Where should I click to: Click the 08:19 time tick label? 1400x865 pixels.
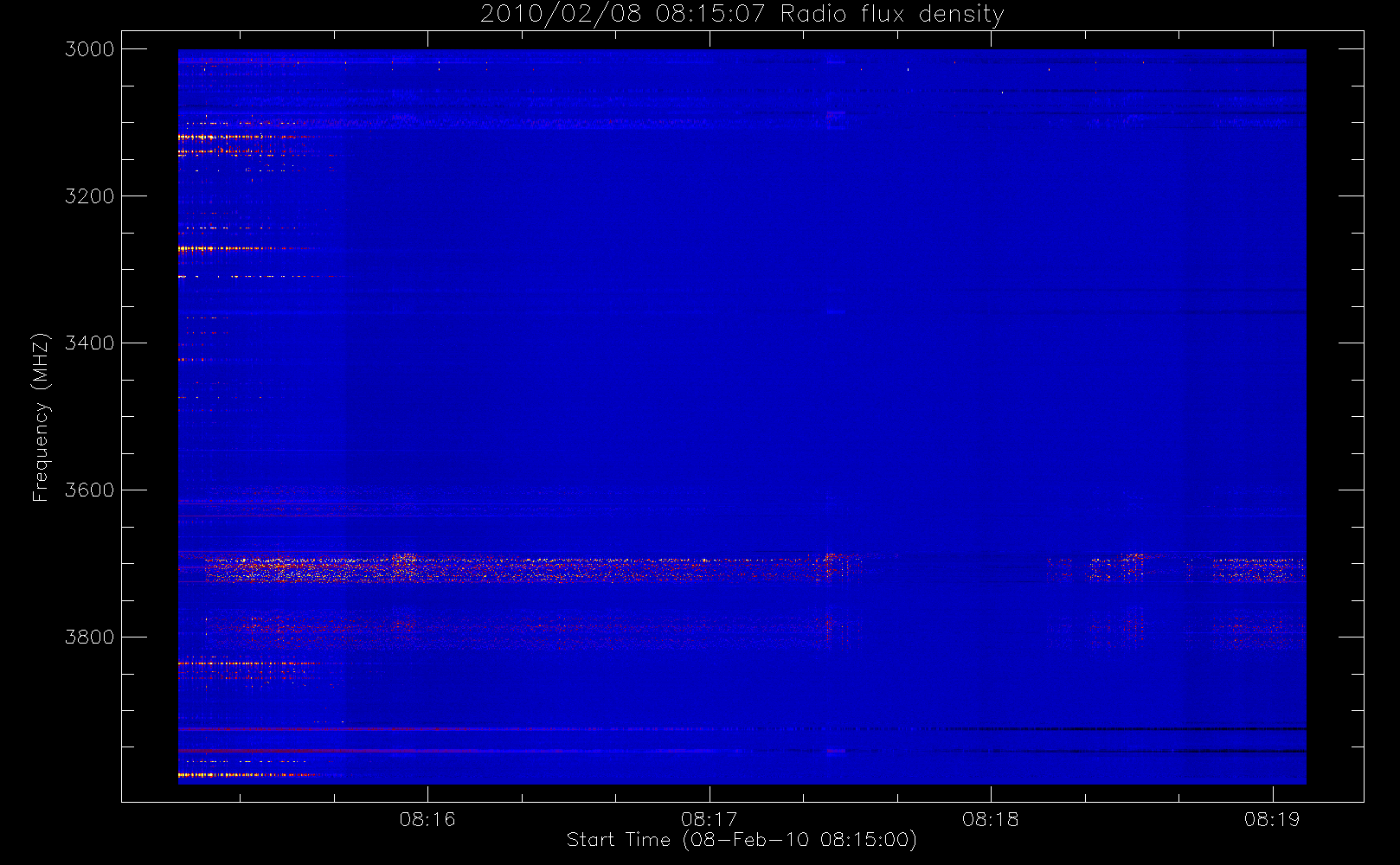point(1272,819)
